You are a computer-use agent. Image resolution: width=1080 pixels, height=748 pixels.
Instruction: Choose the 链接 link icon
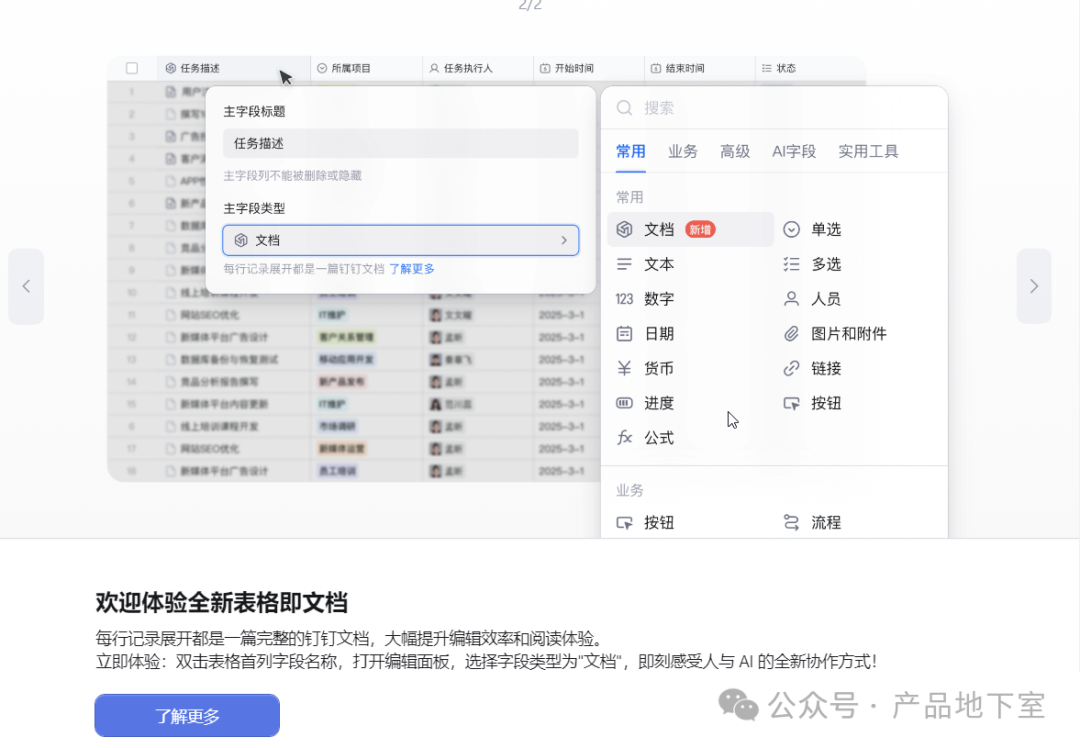tap(792, 369)
